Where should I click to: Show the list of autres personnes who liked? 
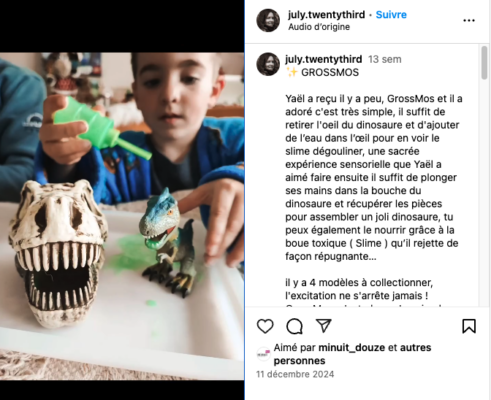(x=353, y=354)
